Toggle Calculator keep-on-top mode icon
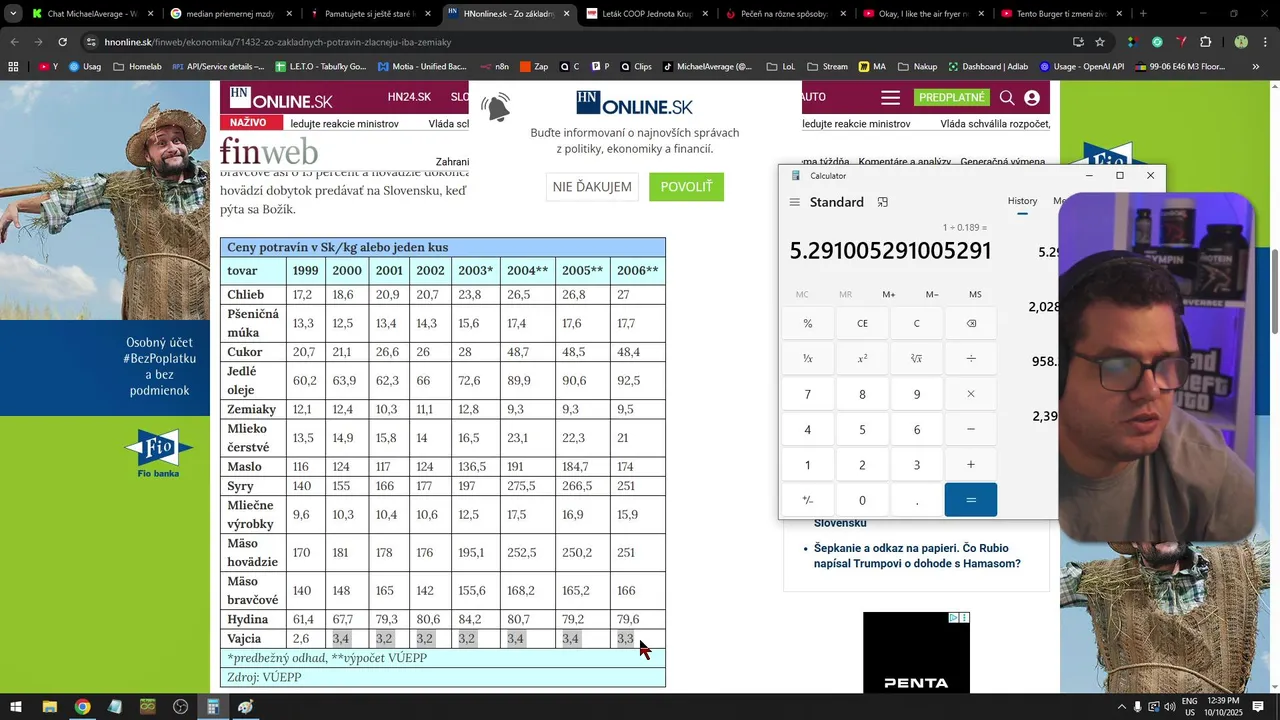The height and width of the screenshot is (720, 1280). pos(883,202)
